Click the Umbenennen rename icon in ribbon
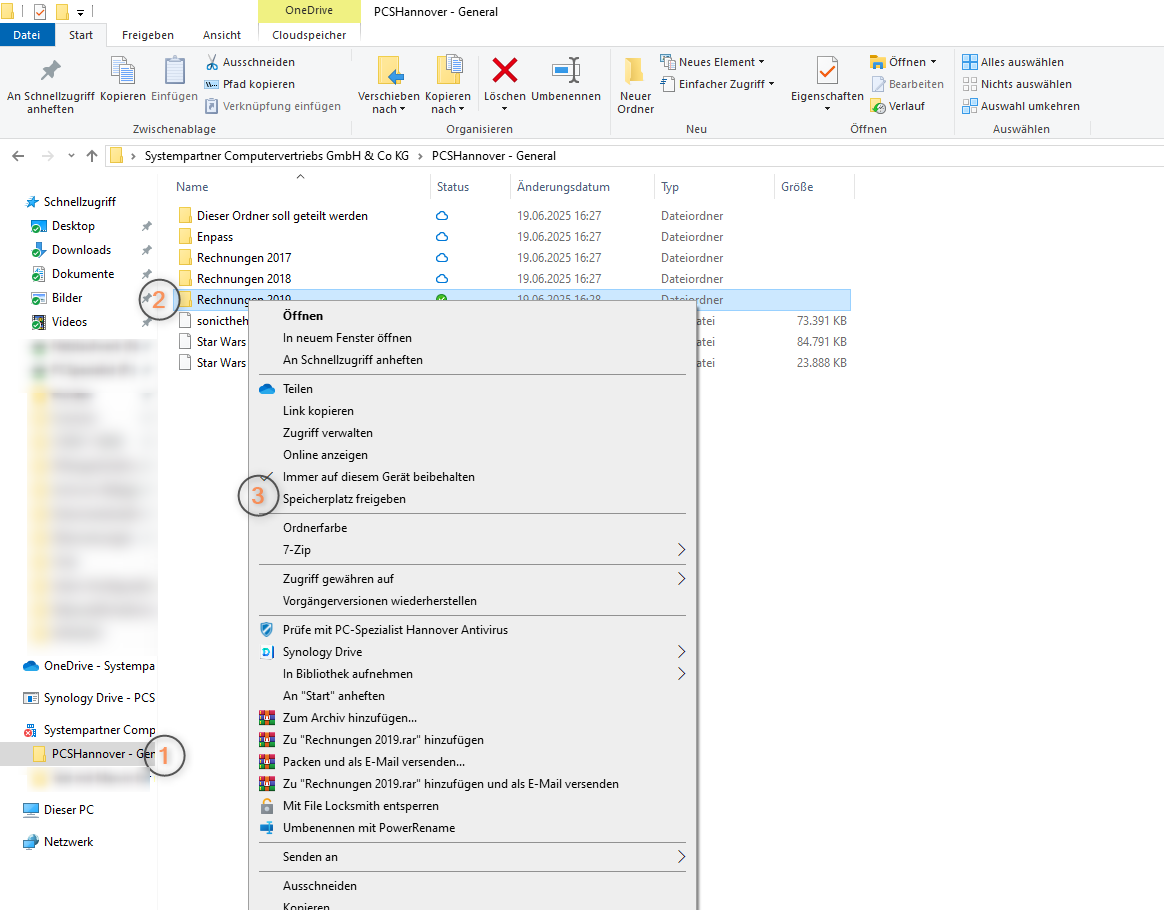Viewport: 1164px width, 910px height. 566,72
